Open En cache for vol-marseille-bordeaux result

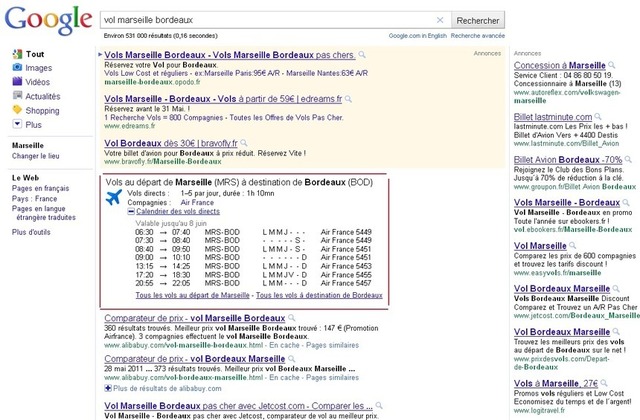[x=284, y=345]
